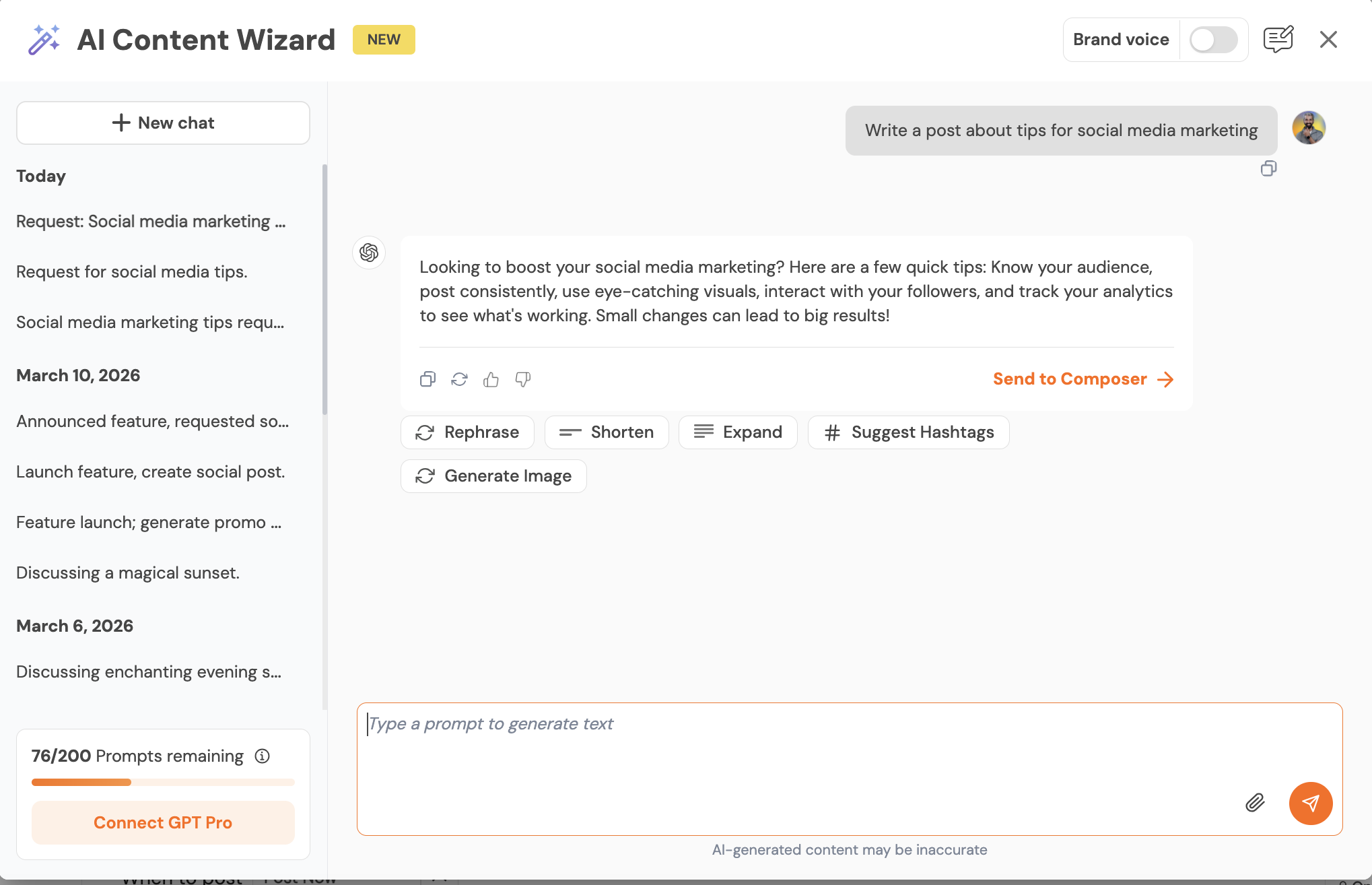
Task: Select 'Launch feature, create social post.' chat
Action: (151, 471)
